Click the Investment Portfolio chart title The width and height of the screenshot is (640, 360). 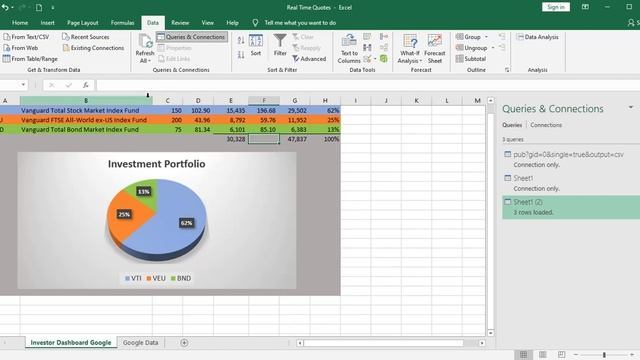tap(156, 164)
